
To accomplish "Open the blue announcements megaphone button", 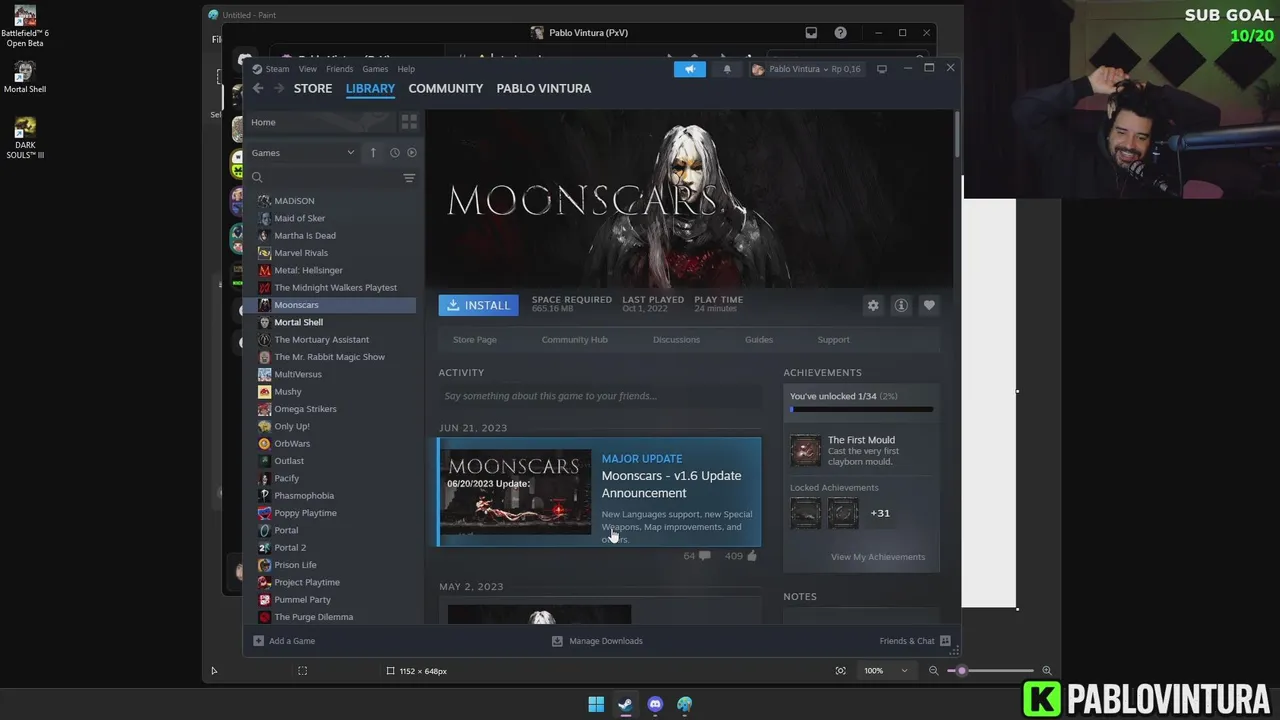I will point(689,69).
